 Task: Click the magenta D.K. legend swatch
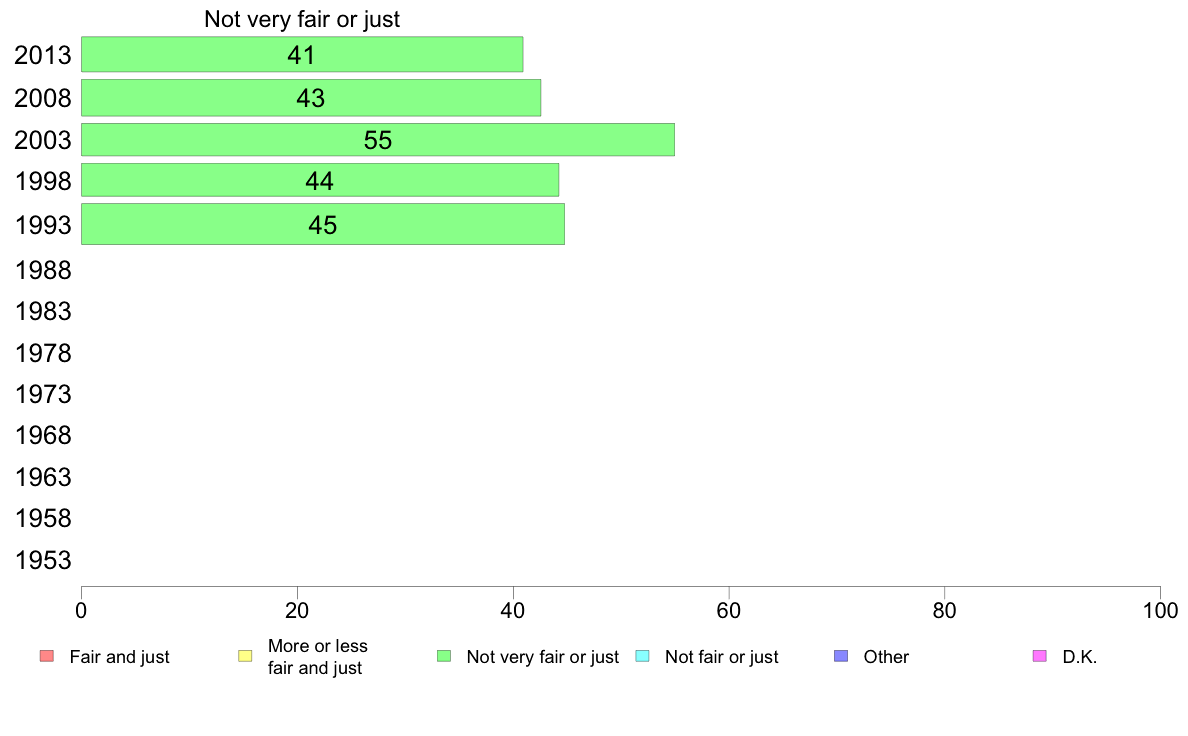tap(1040, 656)
